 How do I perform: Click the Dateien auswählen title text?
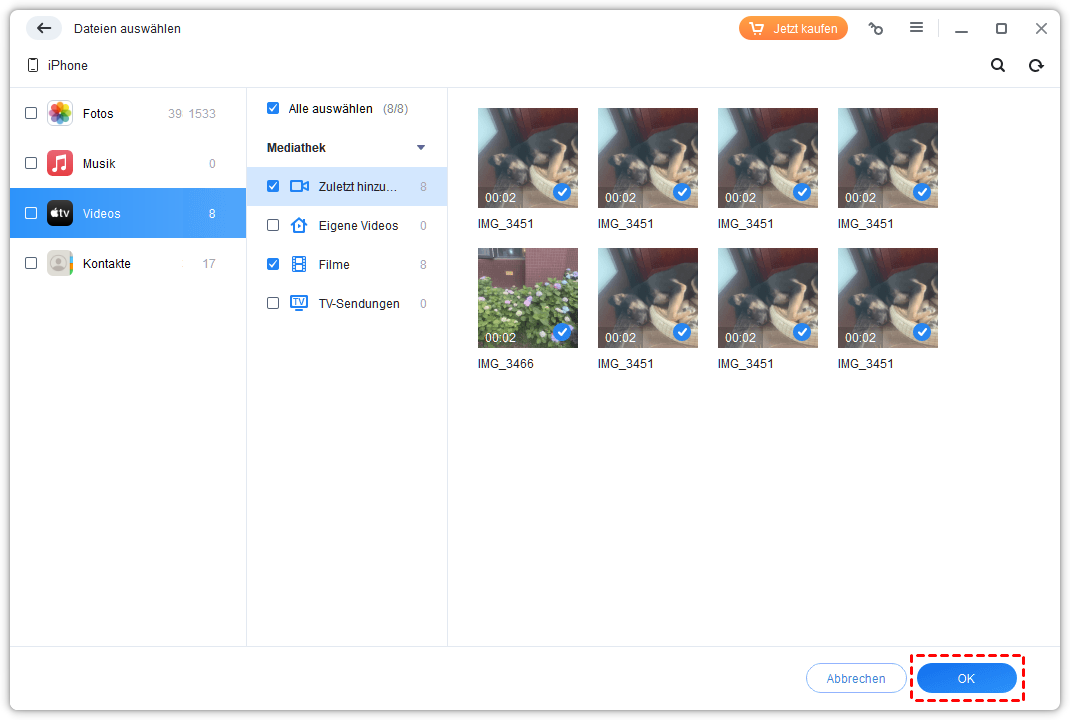pos(128,29)
